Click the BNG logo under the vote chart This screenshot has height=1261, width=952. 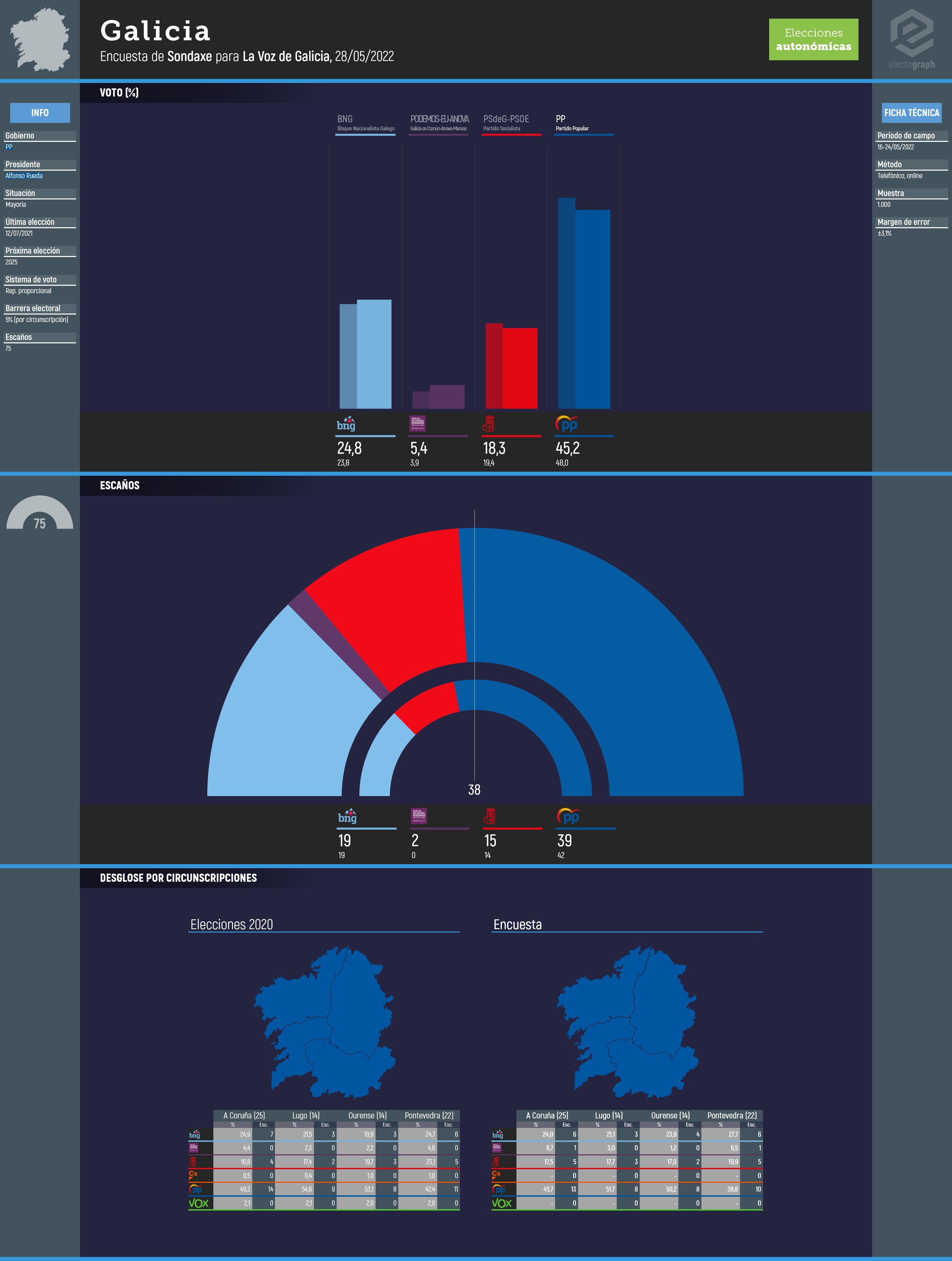click(346, 424)
